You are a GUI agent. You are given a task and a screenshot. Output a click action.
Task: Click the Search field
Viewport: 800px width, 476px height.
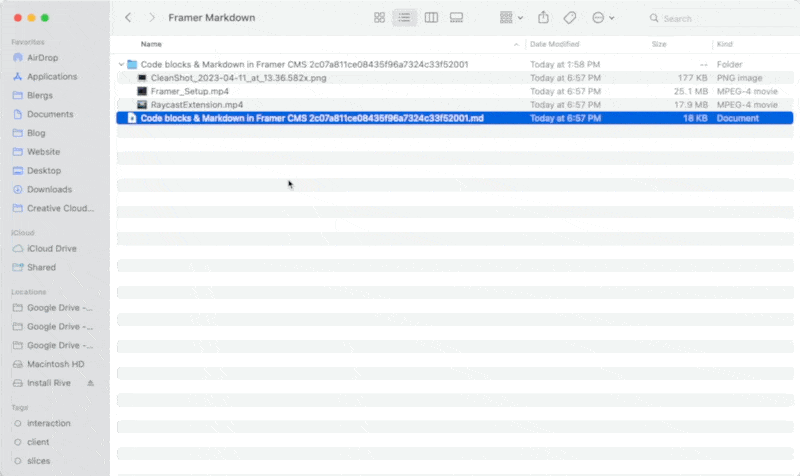[720, 18]
